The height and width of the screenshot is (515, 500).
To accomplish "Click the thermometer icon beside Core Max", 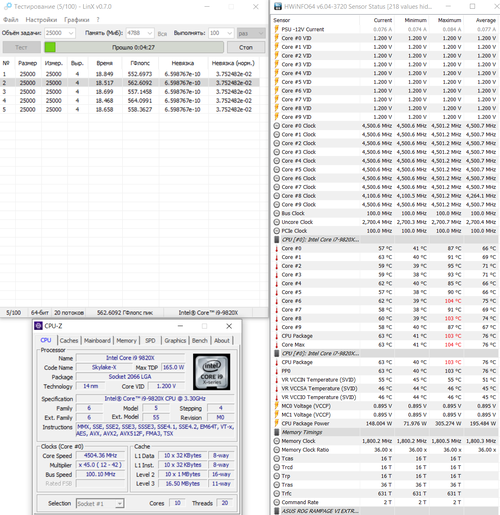I will point(276,345).
